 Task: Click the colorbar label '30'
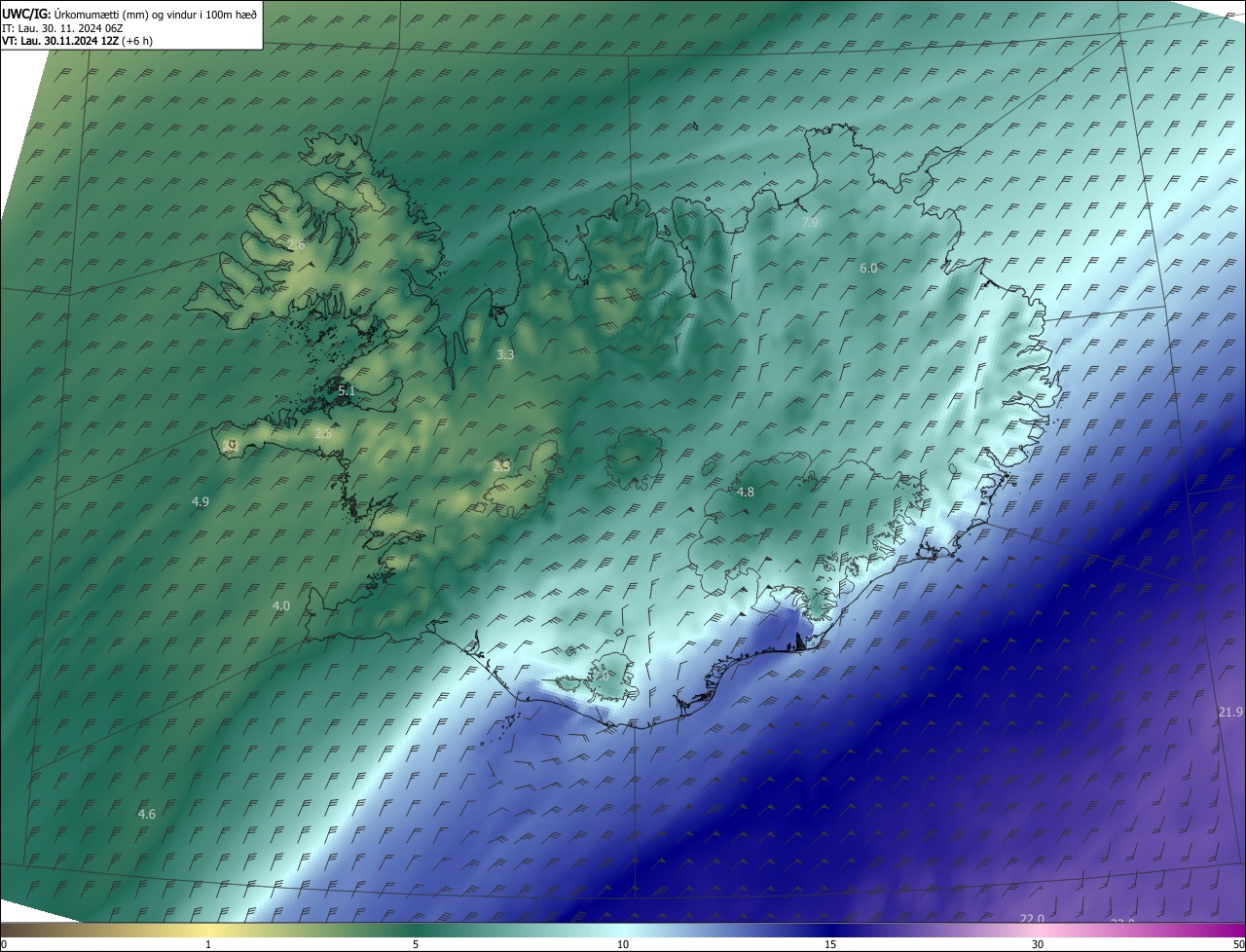[1038, 944]
